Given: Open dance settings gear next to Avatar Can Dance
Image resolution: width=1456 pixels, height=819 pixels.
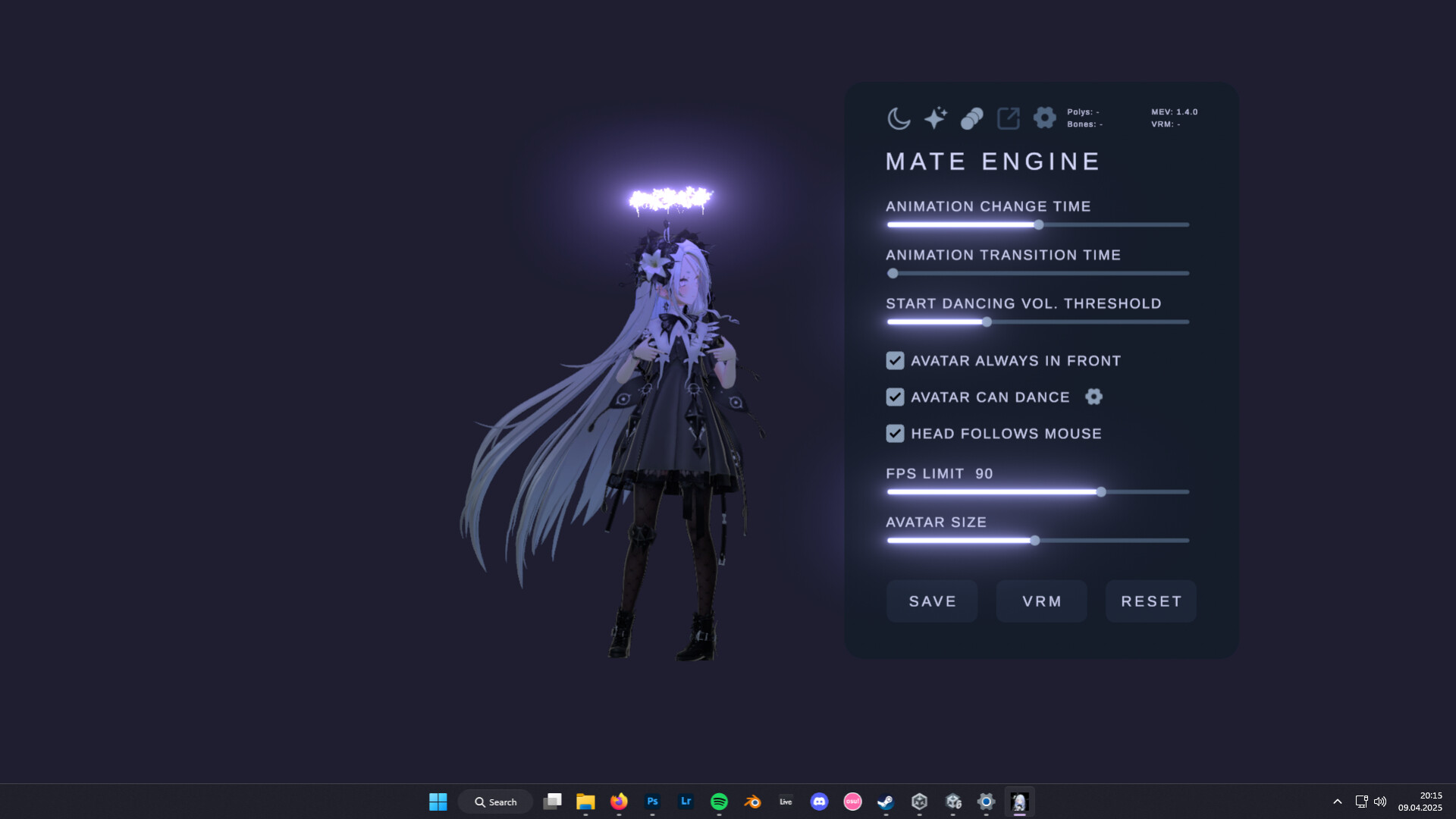Looking at the screenshot, I should pyautogui.click(x=1094, y=397).
